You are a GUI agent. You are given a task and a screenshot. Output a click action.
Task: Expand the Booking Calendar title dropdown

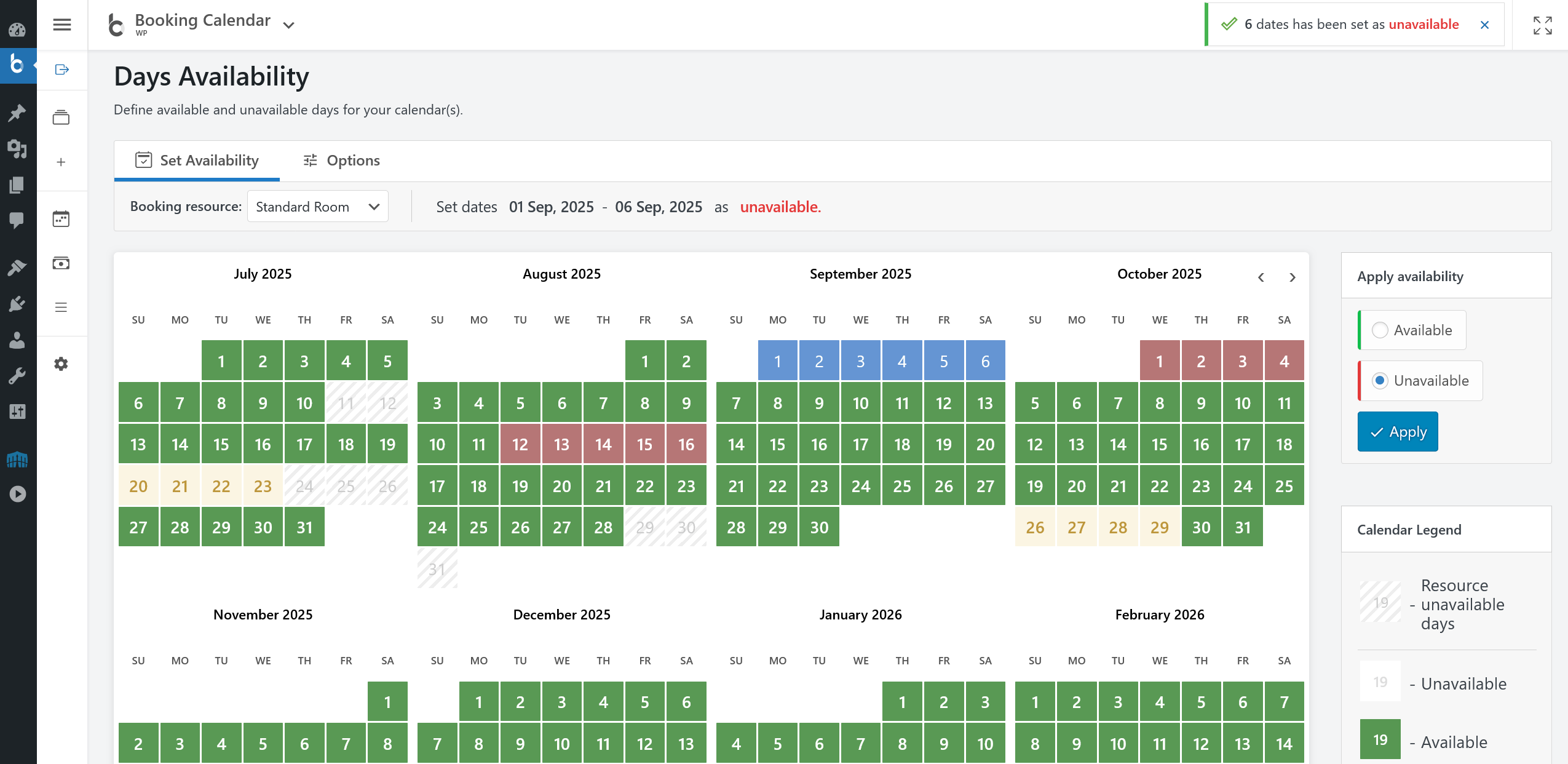coord(288,25)
